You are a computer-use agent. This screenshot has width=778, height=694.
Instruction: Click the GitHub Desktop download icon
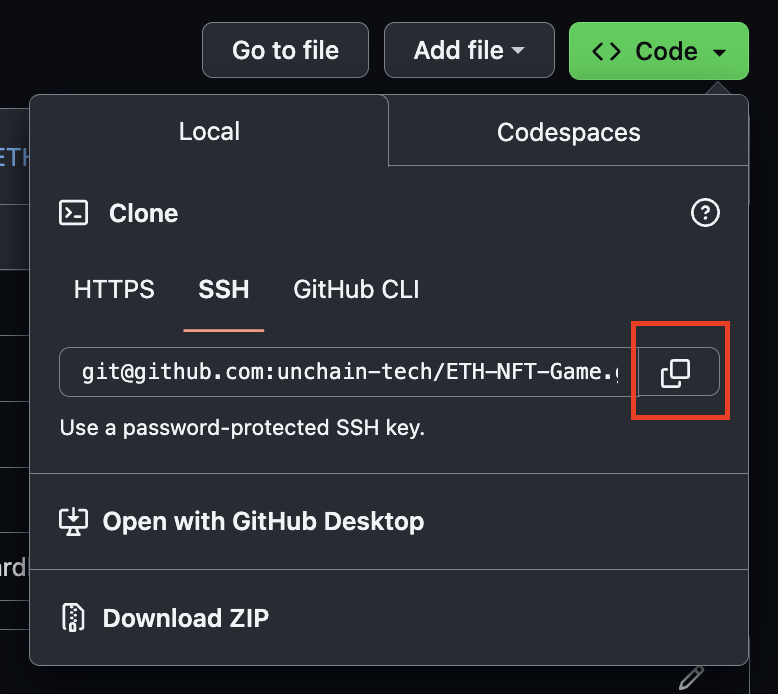(x=73, y=521)
